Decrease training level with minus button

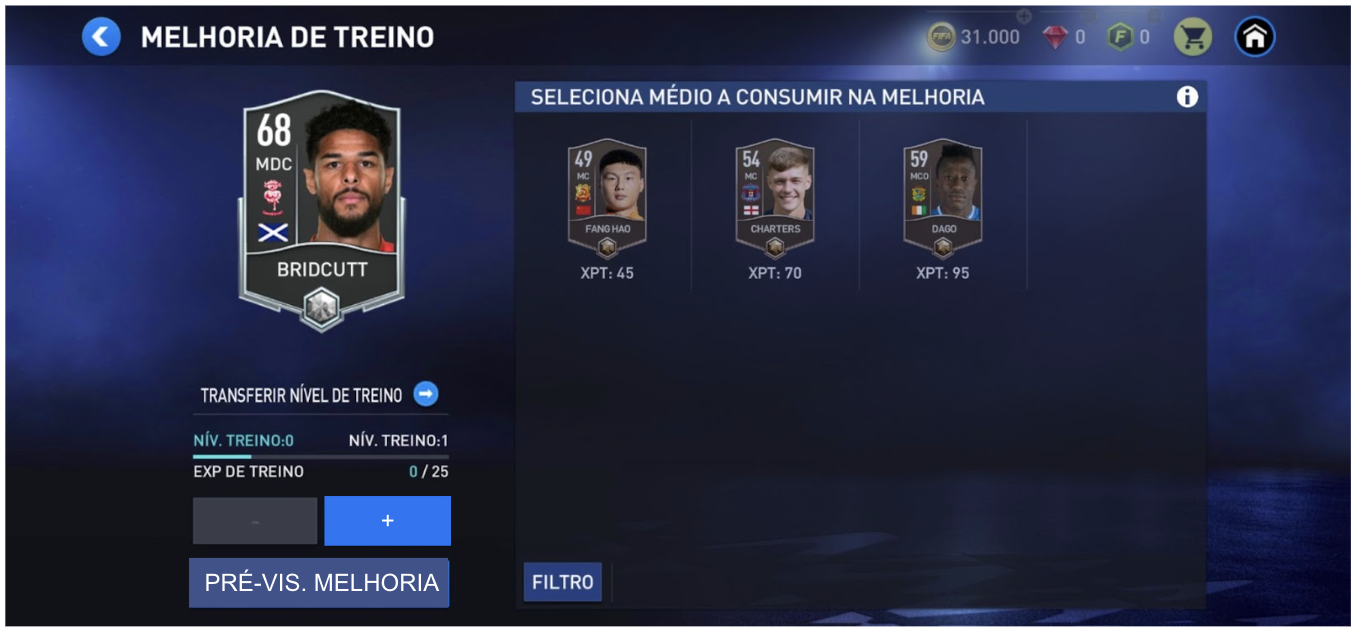click(255, 521)
